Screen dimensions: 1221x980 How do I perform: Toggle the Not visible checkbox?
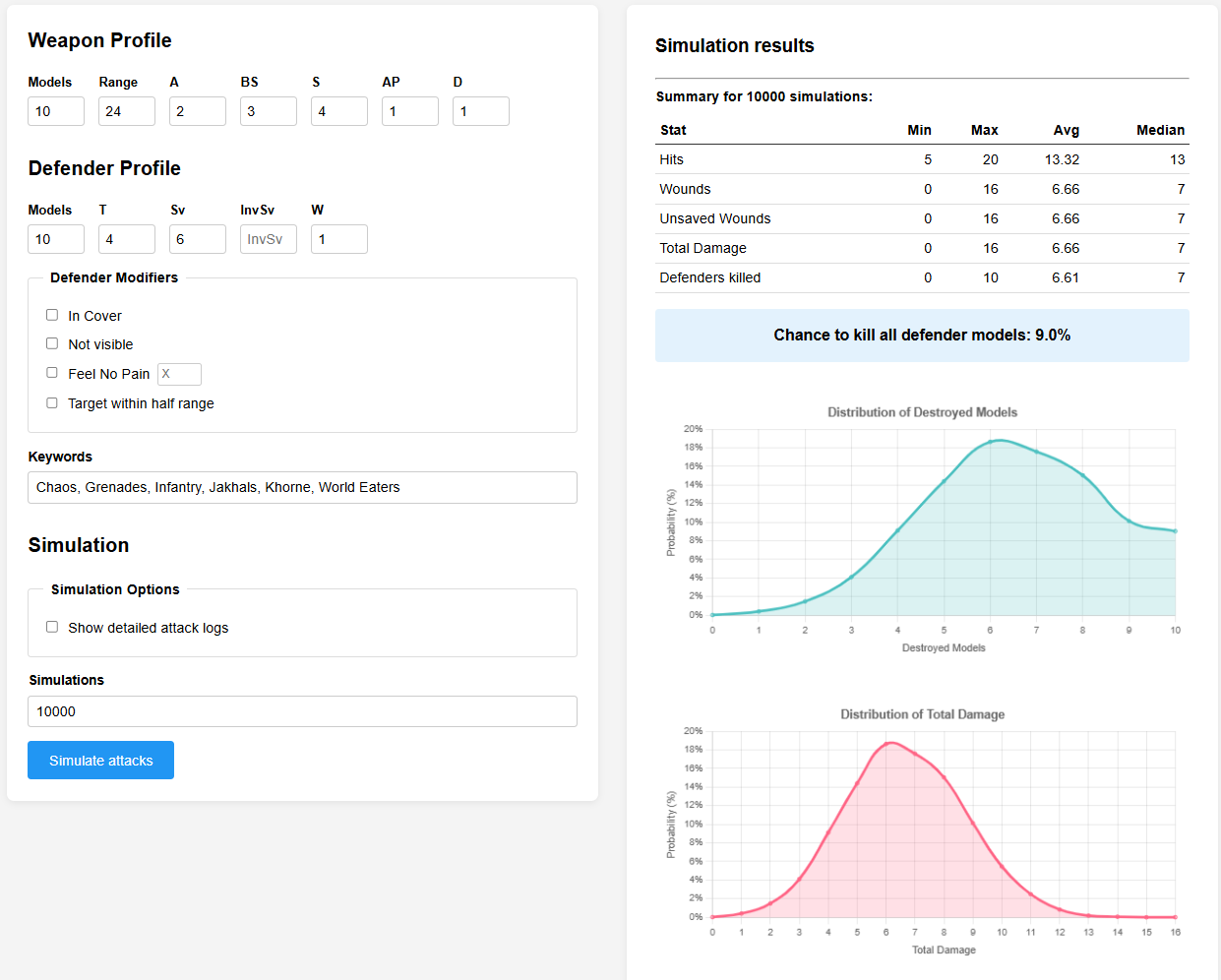click(x=52, y=343)
